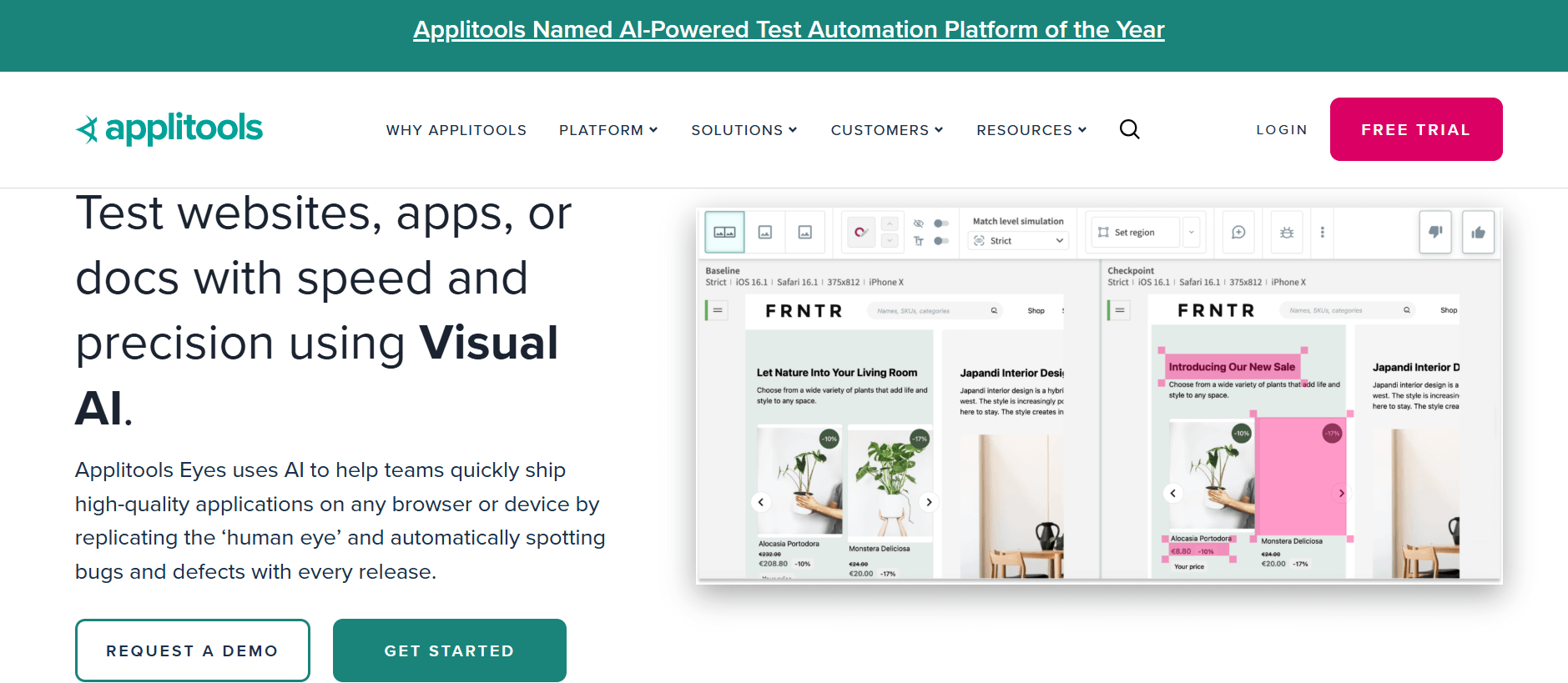Image resolution: width=1568 pixels, height=683 pixels.
Task: Click the thumbs up accept icon
Action: pyautogui.click(x=1478, y=232)
